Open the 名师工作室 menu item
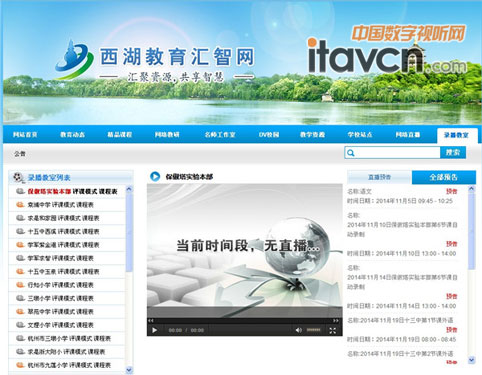The width and height of the screenshot is (482, 375). coord(220,134)
